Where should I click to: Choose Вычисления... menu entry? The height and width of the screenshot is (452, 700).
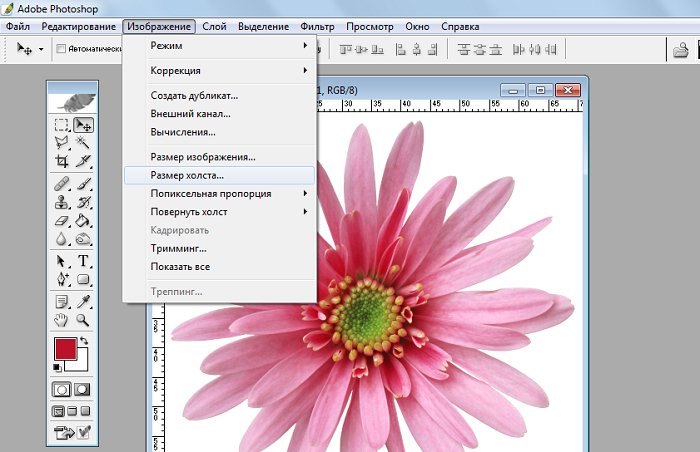220,132
